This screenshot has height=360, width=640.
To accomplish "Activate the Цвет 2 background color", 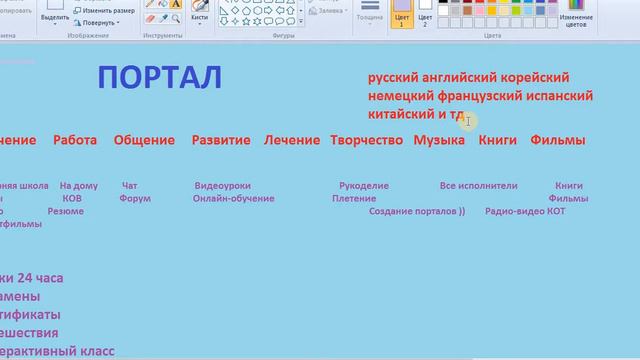I will tap(425, 13).
